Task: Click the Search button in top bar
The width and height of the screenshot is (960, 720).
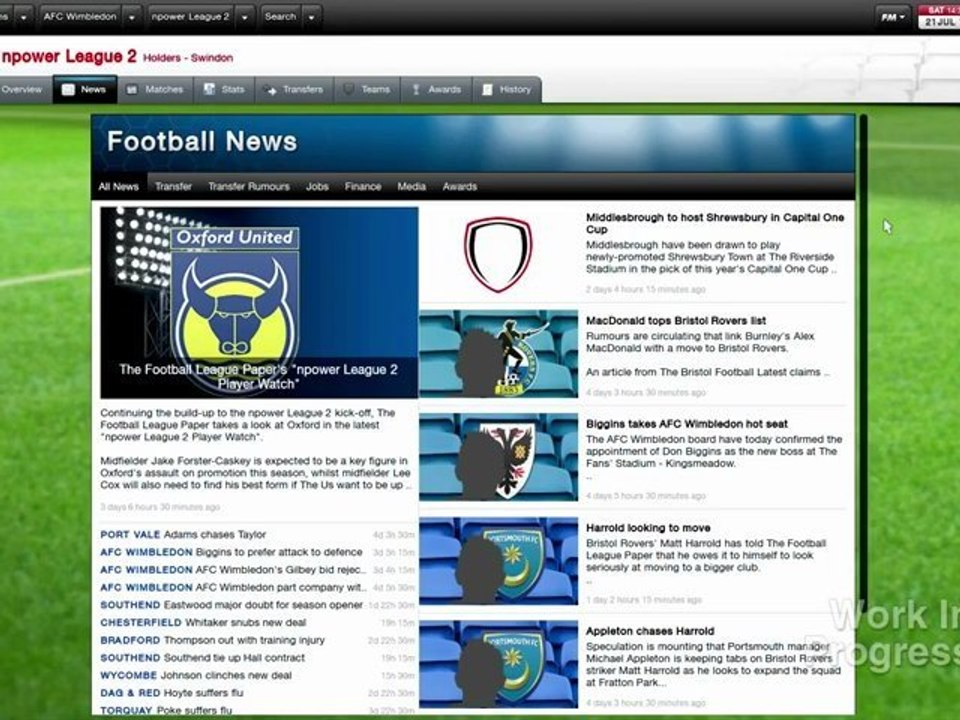Action: point(280,17)
